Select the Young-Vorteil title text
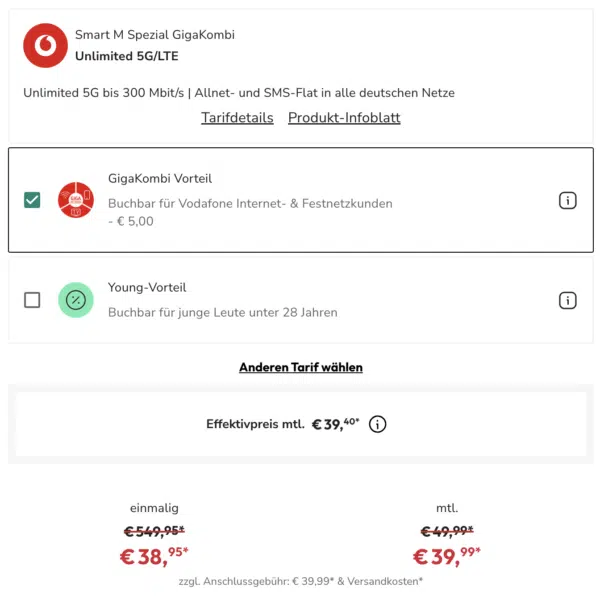600x600 pixels. (147, 287)
